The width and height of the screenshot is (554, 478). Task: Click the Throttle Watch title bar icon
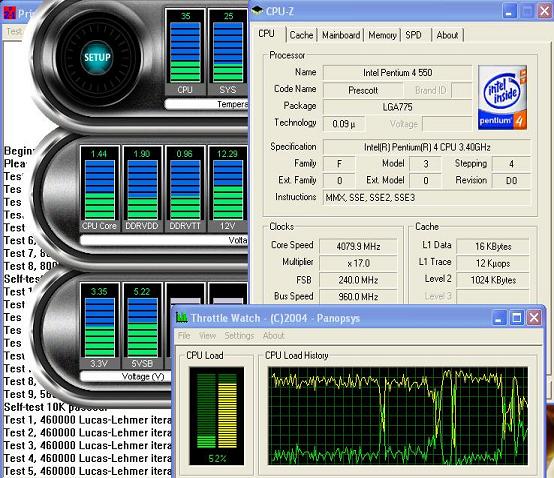pyautogui.click(x=182, y=317)
